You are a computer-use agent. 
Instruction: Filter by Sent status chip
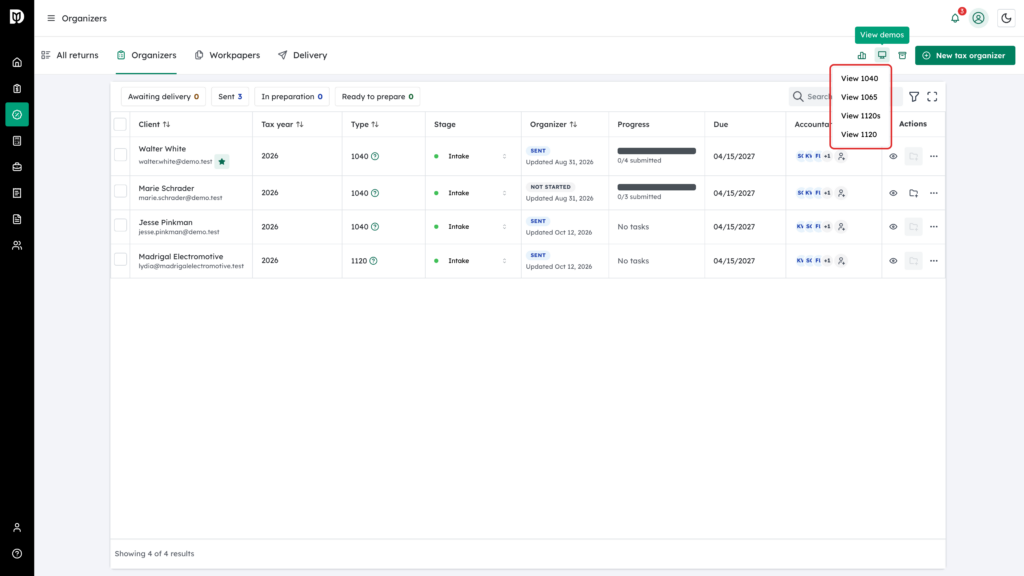pyautogui.click(x=230, y=97)
